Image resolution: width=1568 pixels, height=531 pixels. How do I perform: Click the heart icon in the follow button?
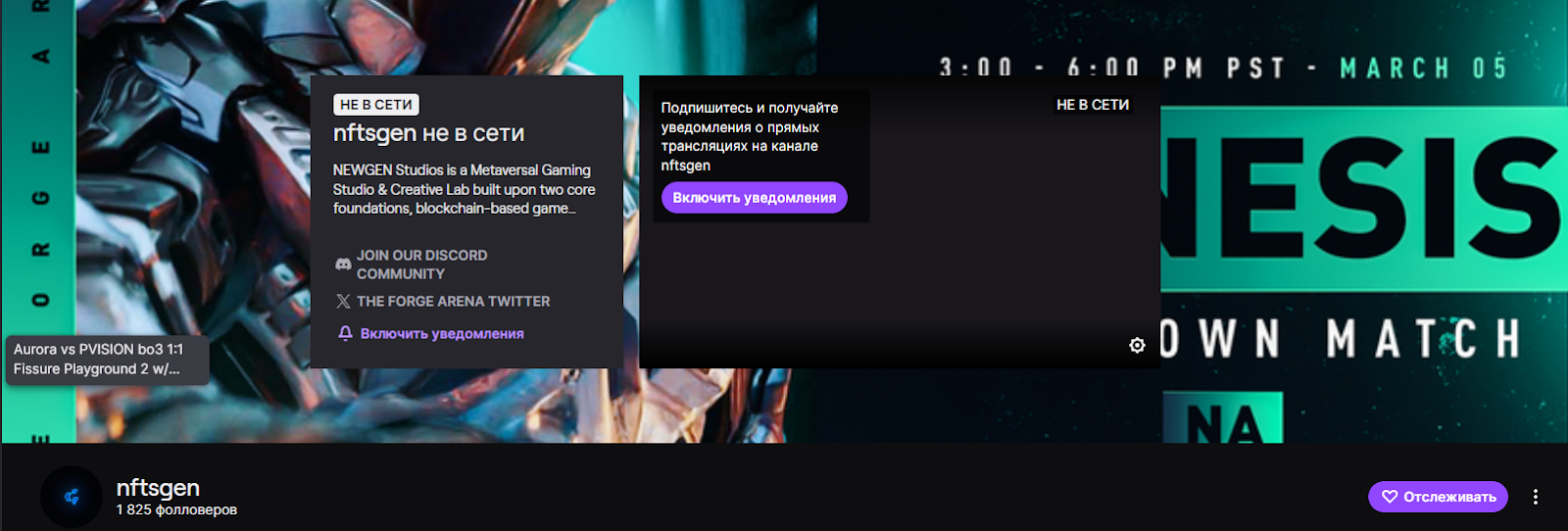click(1389, 497)
